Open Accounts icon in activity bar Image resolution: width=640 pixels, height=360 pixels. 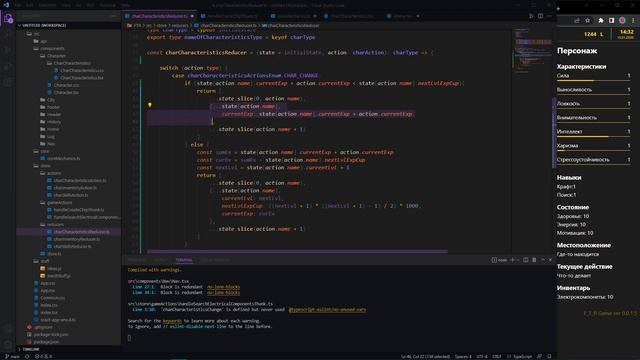pos(8,329)
